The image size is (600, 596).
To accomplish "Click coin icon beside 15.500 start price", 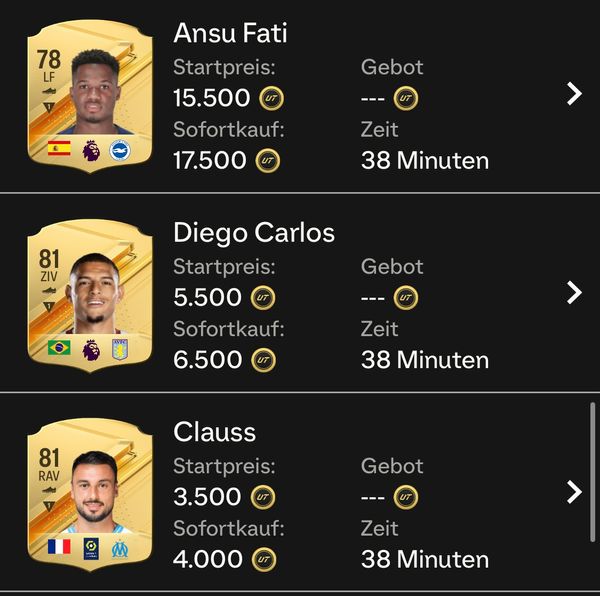I will (271, 98).
